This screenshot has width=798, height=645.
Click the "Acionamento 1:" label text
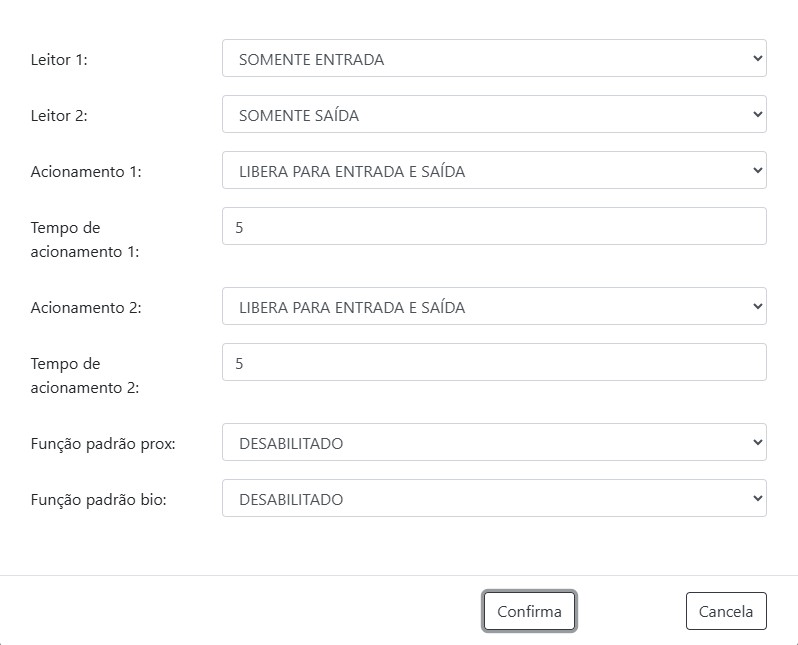pos(86,172)
